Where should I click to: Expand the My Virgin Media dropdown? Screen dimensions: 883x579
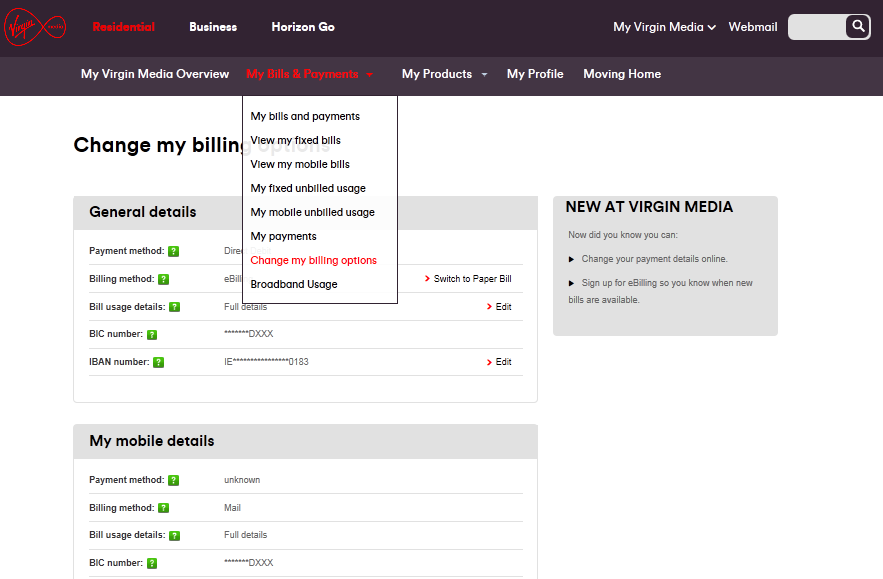(x=665, y=27)
